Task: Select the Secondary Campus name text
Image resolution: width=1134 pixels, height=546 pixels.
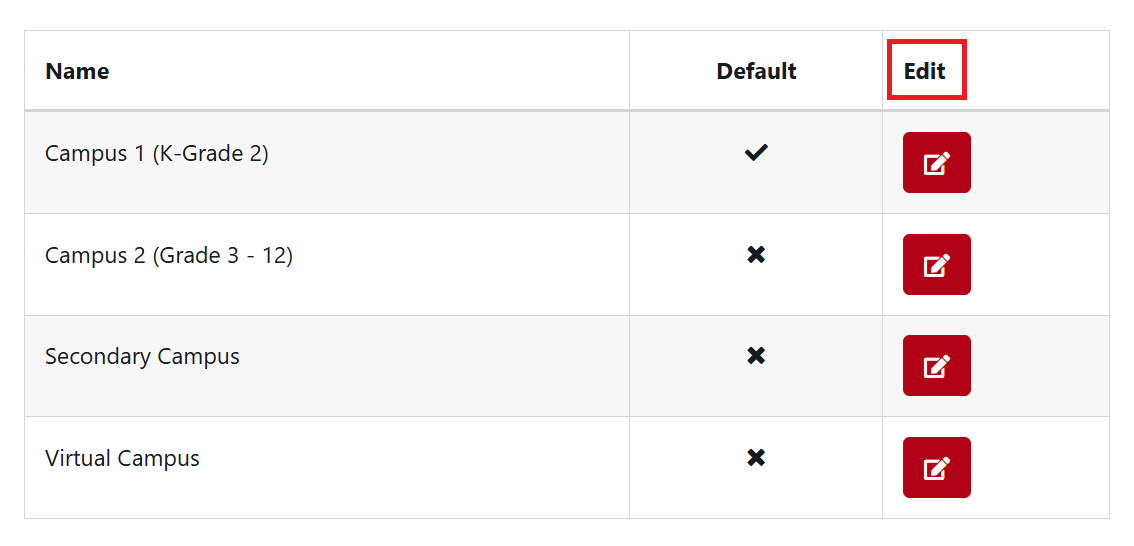Action: pos(142,357)
